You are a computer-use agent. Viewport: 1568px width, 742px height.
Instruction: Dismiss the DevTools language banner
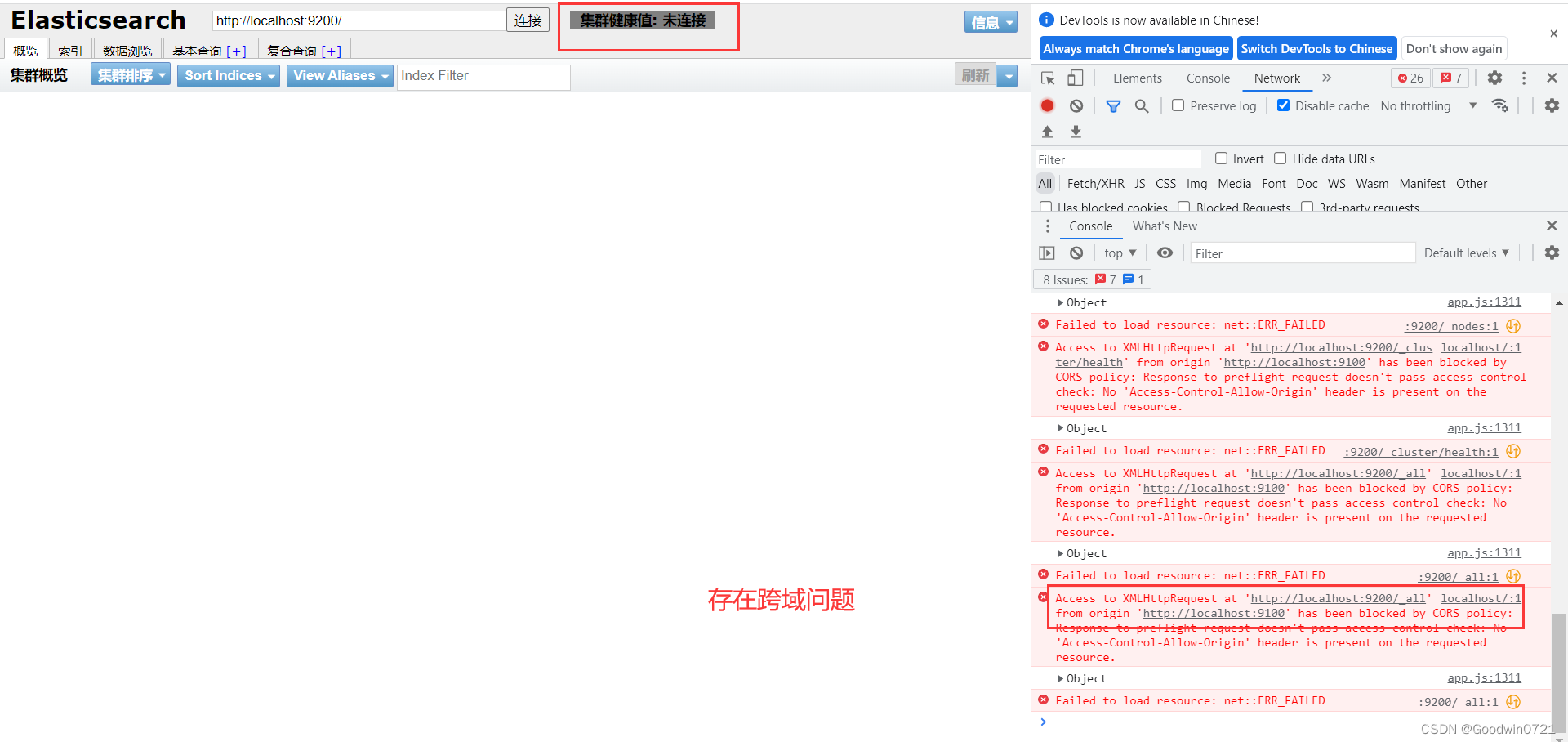pyautogui.click(x=1553, y=34)
